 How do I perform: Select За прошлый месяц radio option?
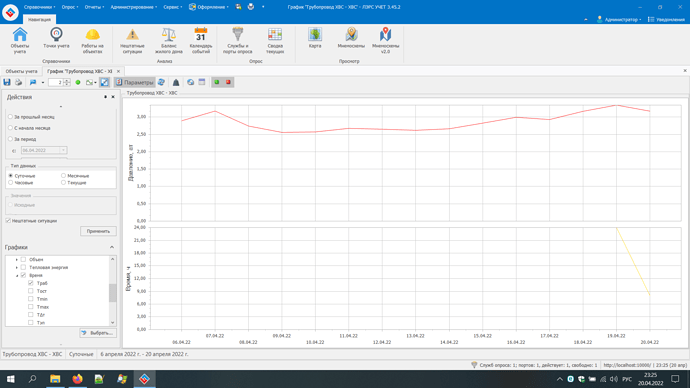10,117
